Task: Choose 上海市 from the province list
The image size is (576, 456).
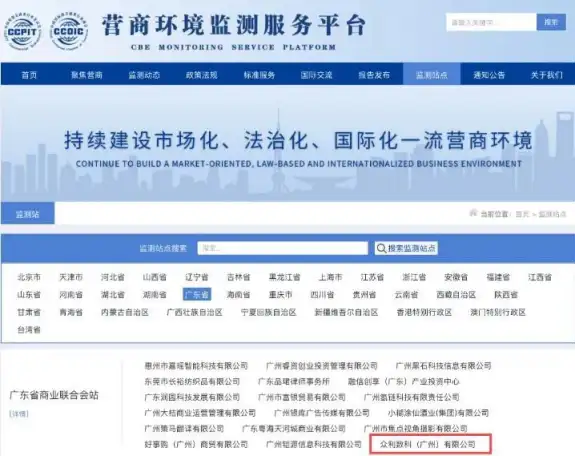Action: 330,277
